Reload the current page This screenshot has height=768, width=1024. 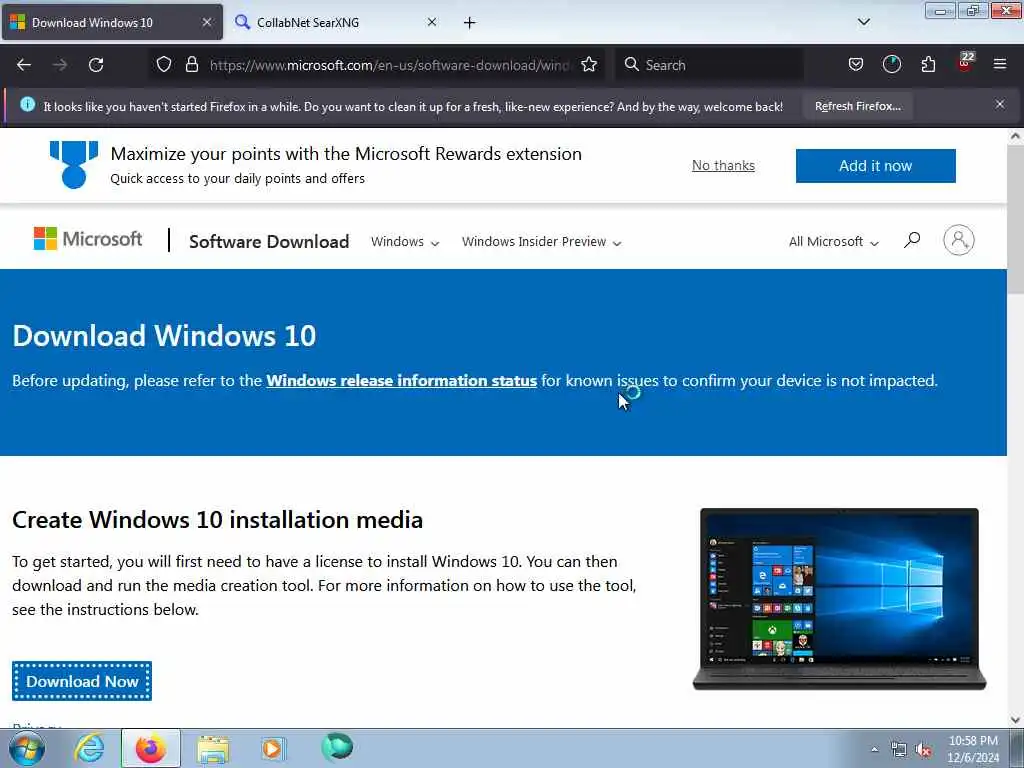click(96, 65)
